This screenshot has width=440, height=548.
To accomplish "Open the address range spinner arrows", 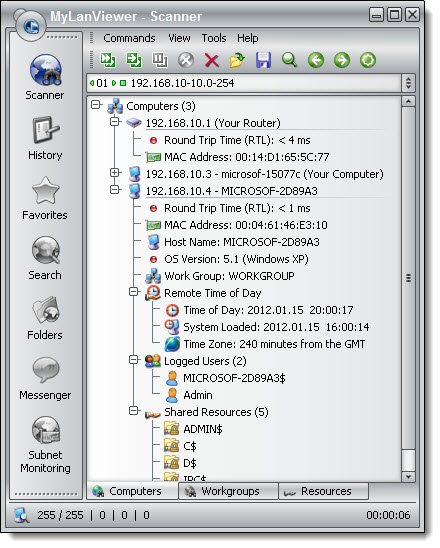I will pyautogui.click(x=408, y=83).
